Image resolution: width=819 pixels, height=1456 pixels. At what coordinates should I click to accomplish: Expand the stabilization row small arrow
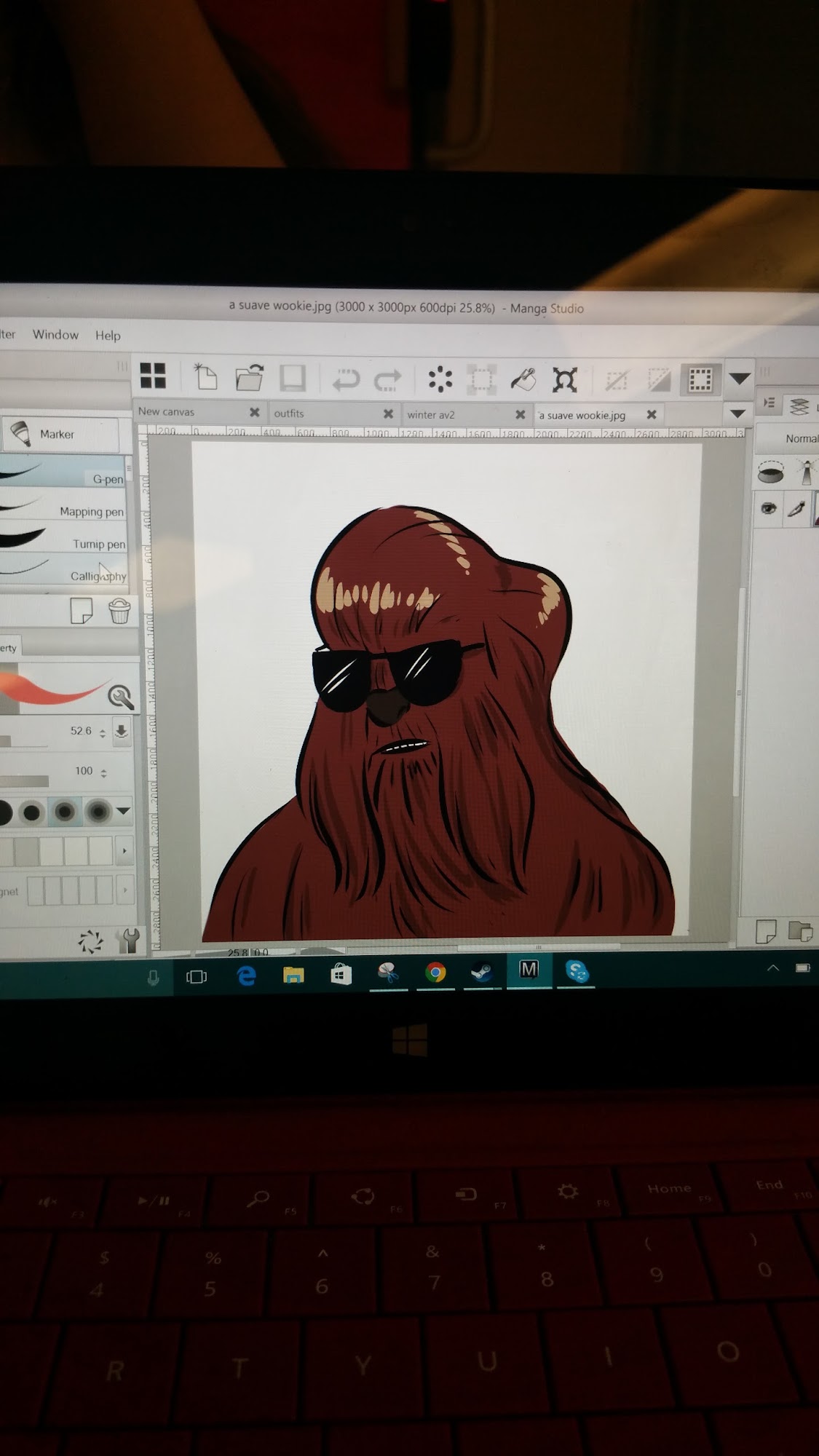(124, 850)
